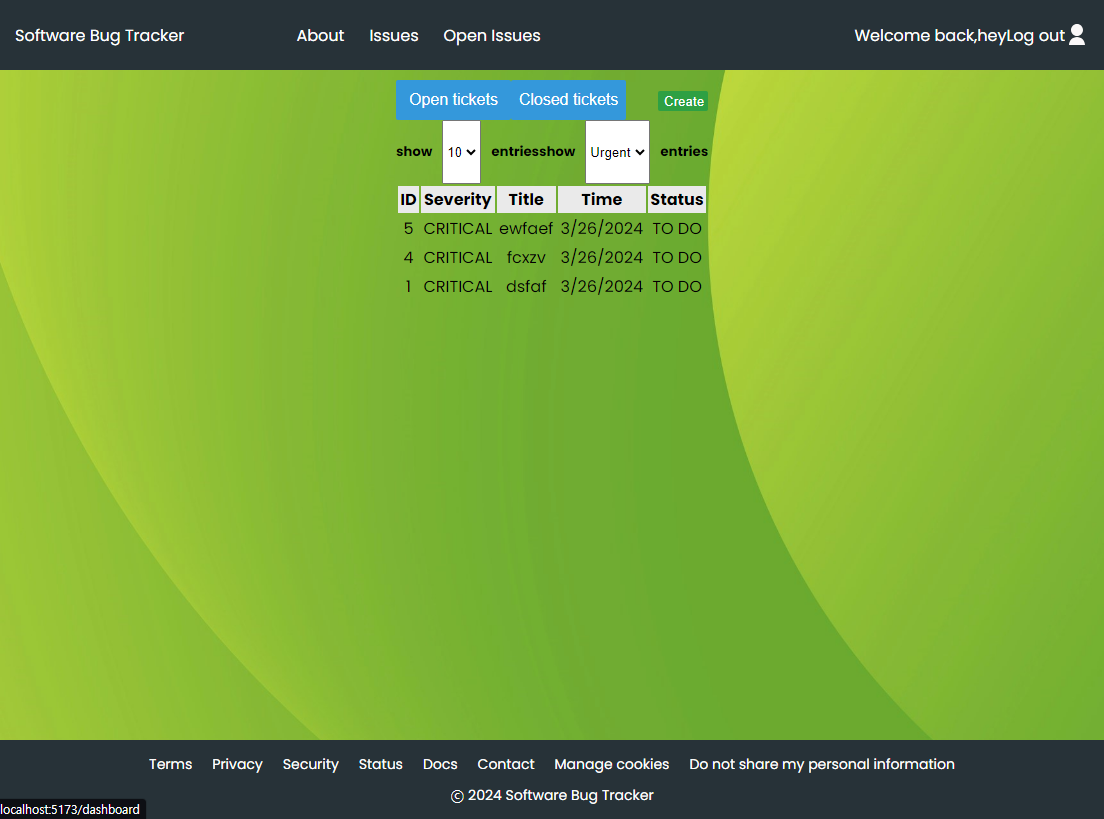1104x819 pixels.
Task: Click CRITICAL severity of fcxzv row
Action: click(458, 258)
